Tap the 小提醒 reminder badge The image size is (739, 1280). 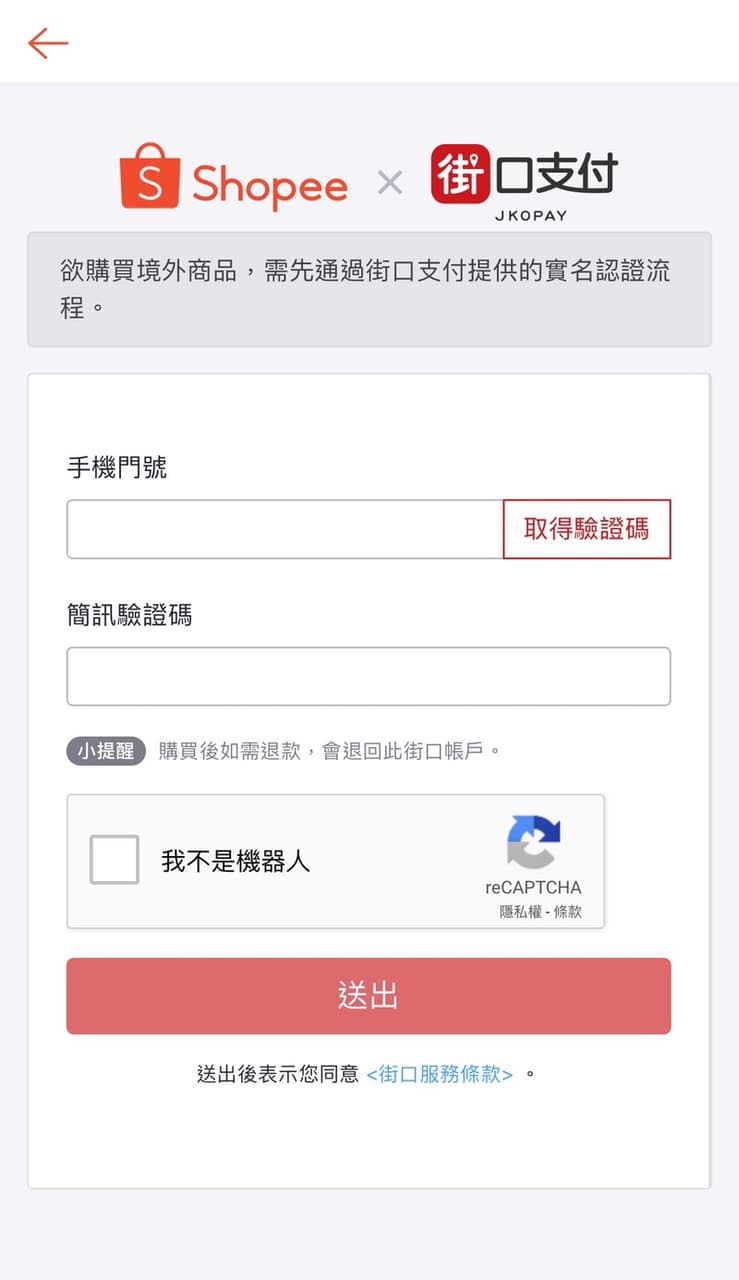click(106, 751)
